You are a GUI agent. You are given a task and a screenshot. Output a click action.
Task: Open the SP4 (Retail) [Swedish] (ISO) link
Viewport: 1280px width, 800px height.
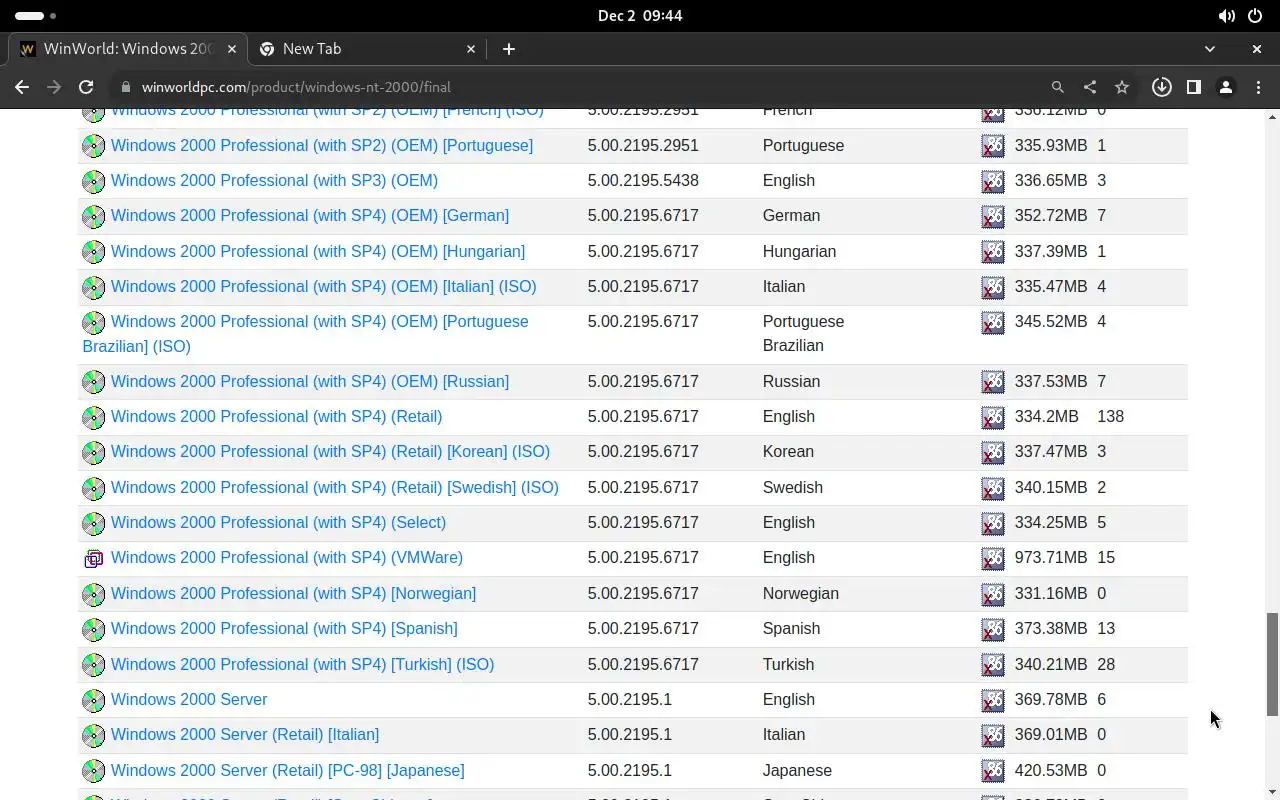point(335,487)
